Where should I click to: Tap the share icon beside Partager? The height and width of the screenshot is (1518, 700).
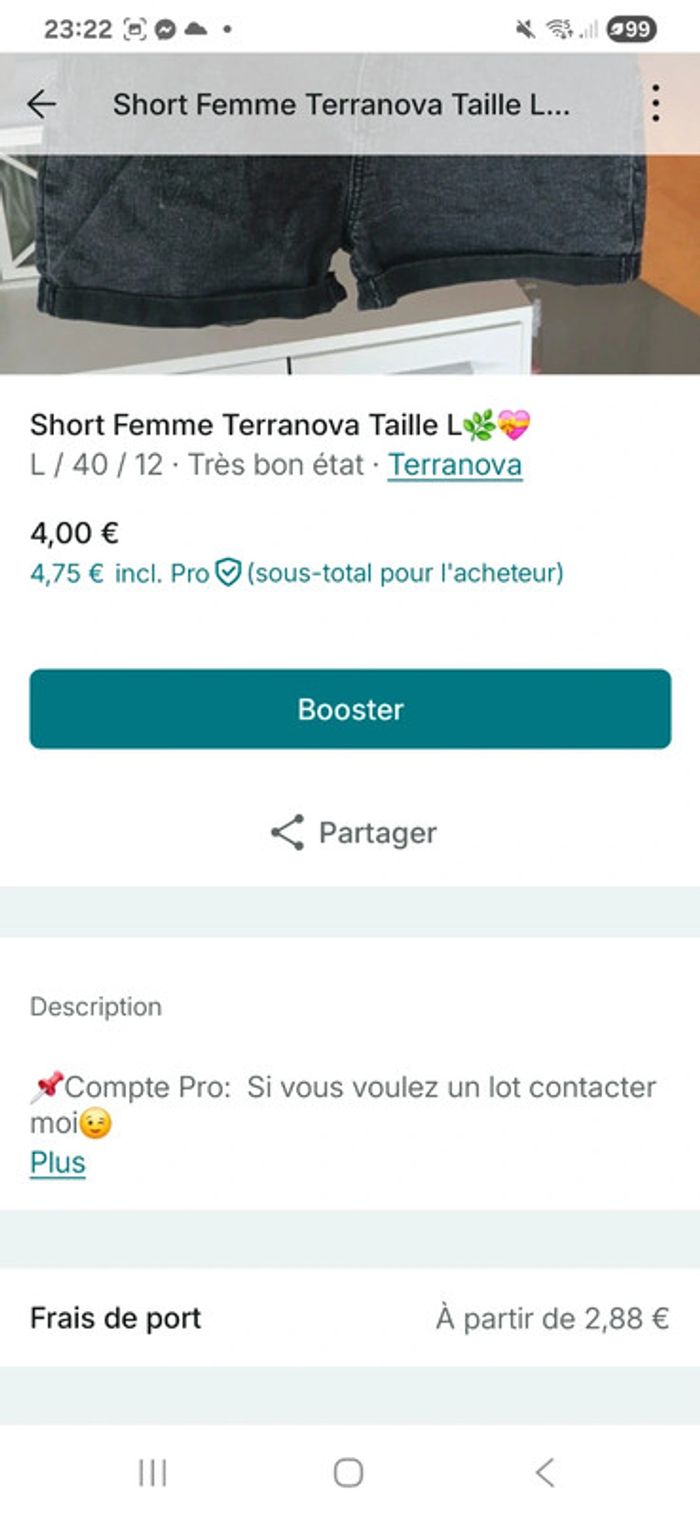point(288,833)
